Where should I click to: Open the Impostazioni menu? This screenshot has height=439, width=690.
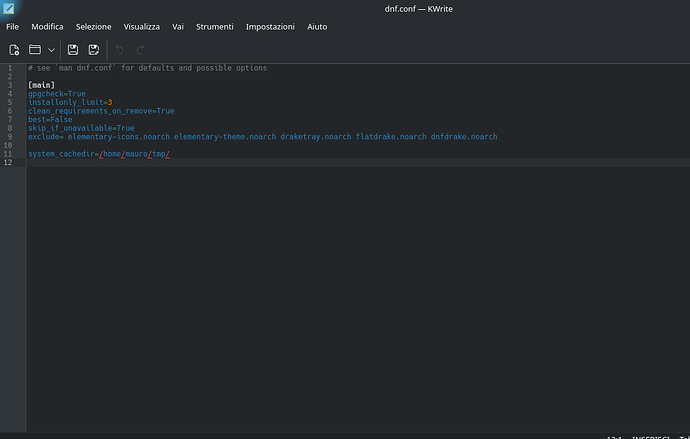tap(270, 26)
